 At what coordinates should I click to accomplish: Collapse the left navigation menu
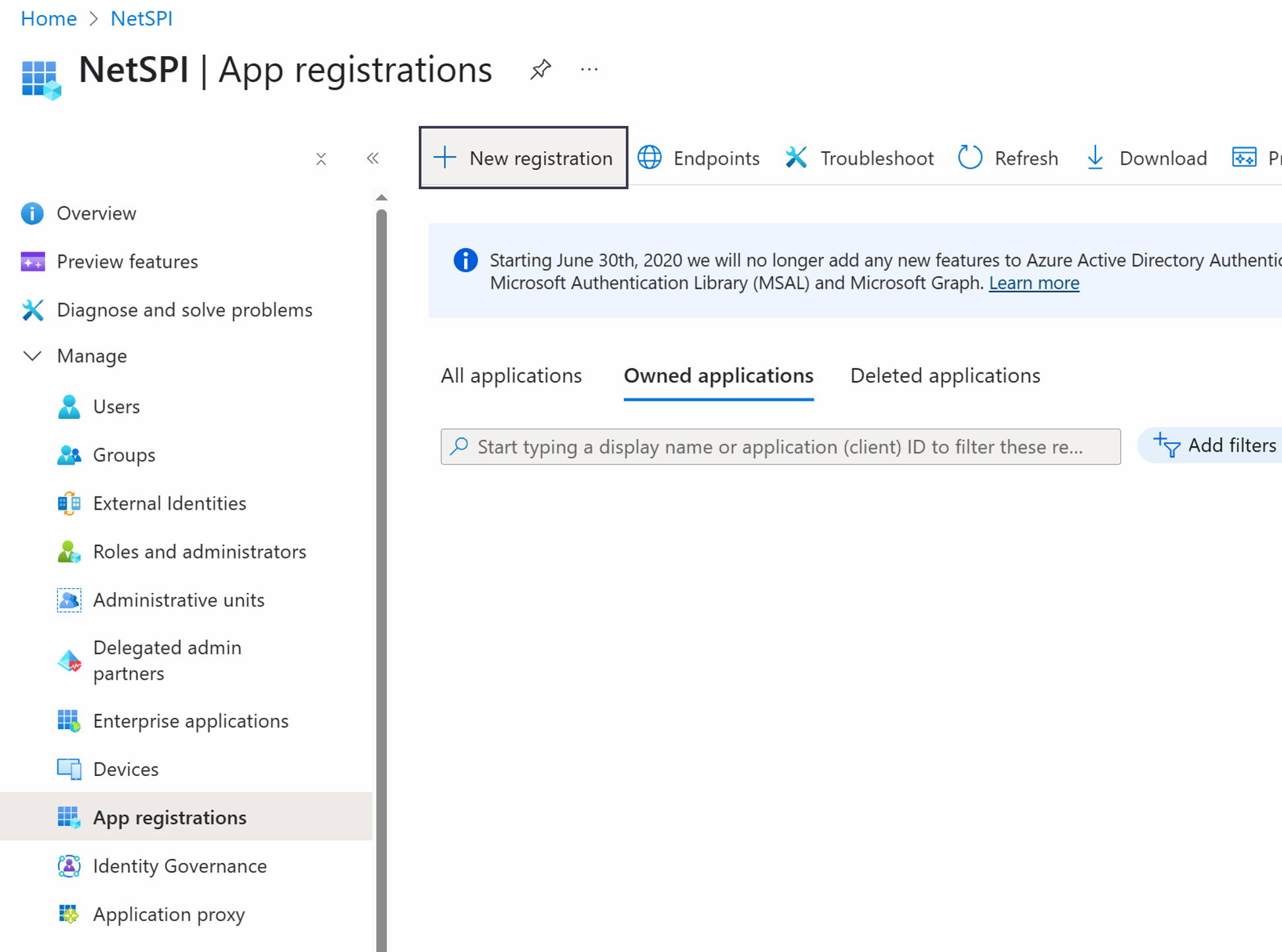373,158
